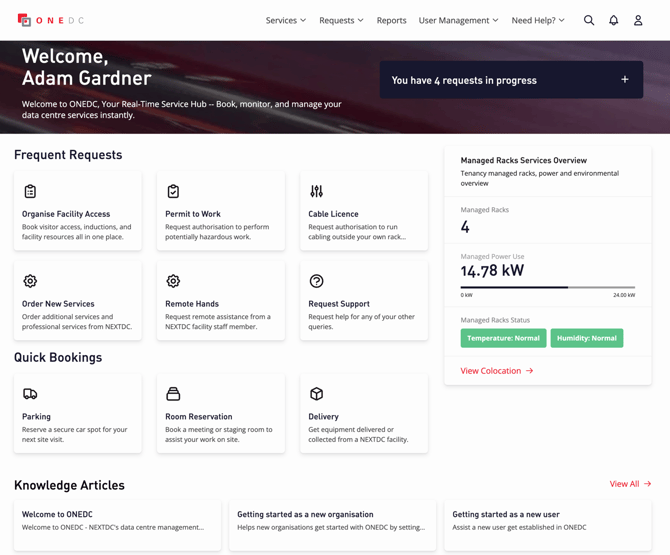The width and height of the screenshot is (670, 555).
Task: Click the Remote Hands gear icon
Action: pos(173,281)
